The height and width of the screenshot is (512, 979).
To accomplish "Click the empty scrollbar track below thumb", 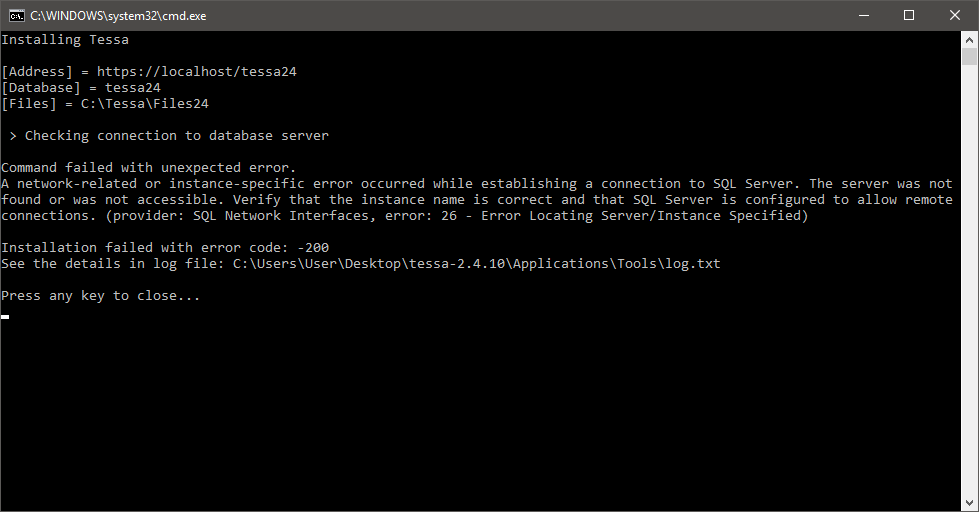I will tap(969, 280).
